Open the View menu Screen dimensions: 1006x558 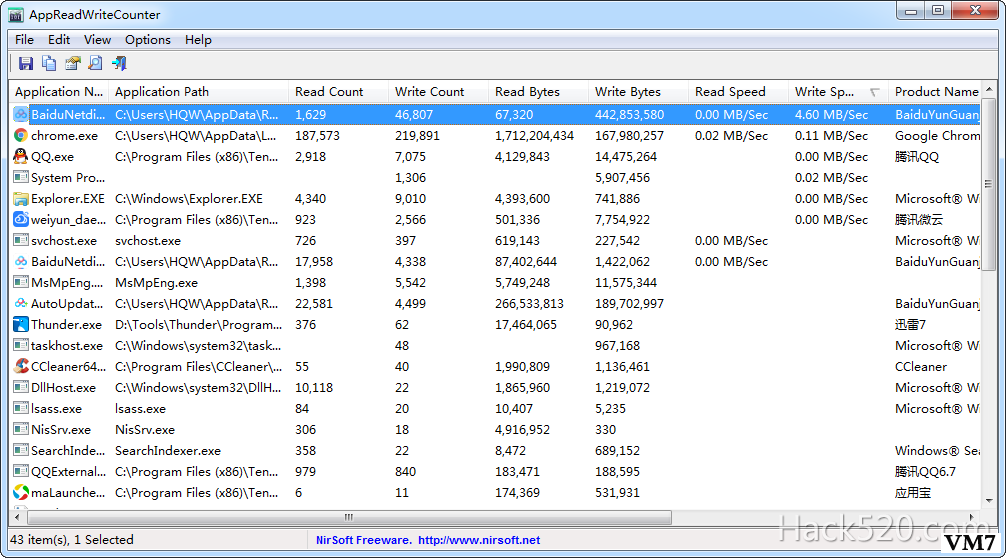97,40
